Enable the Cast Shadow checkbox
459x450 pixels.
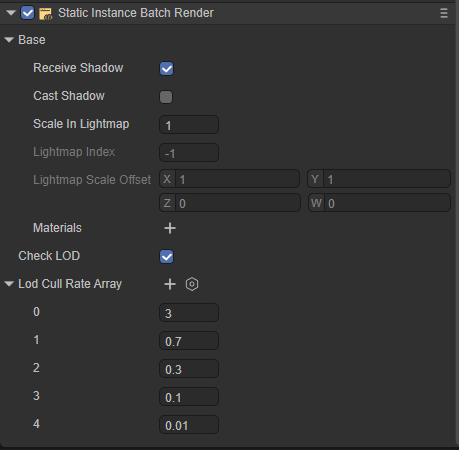point(166,97)
